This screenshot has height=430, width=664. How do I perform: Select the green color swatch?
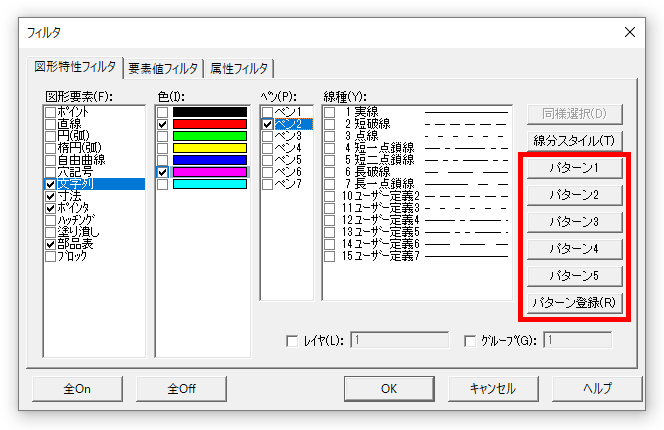[210, 136]
